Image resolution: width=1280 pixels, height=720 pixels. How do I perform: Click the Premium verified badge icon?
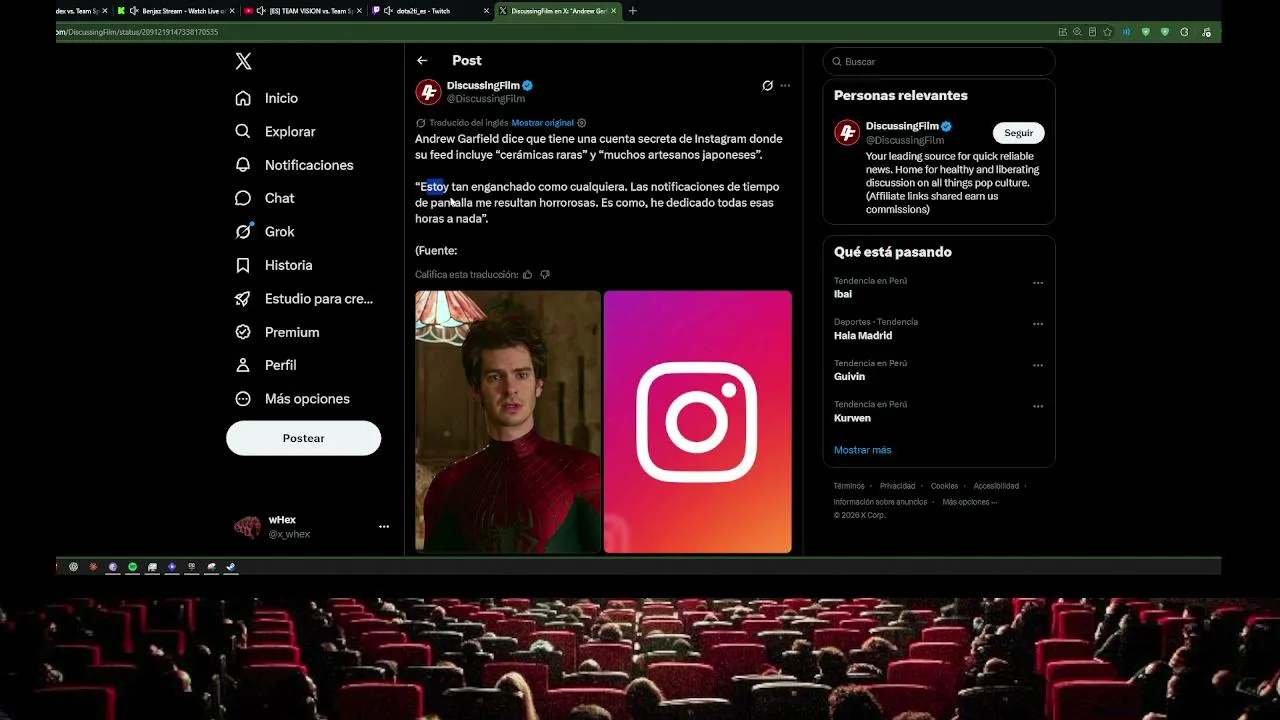243,332
